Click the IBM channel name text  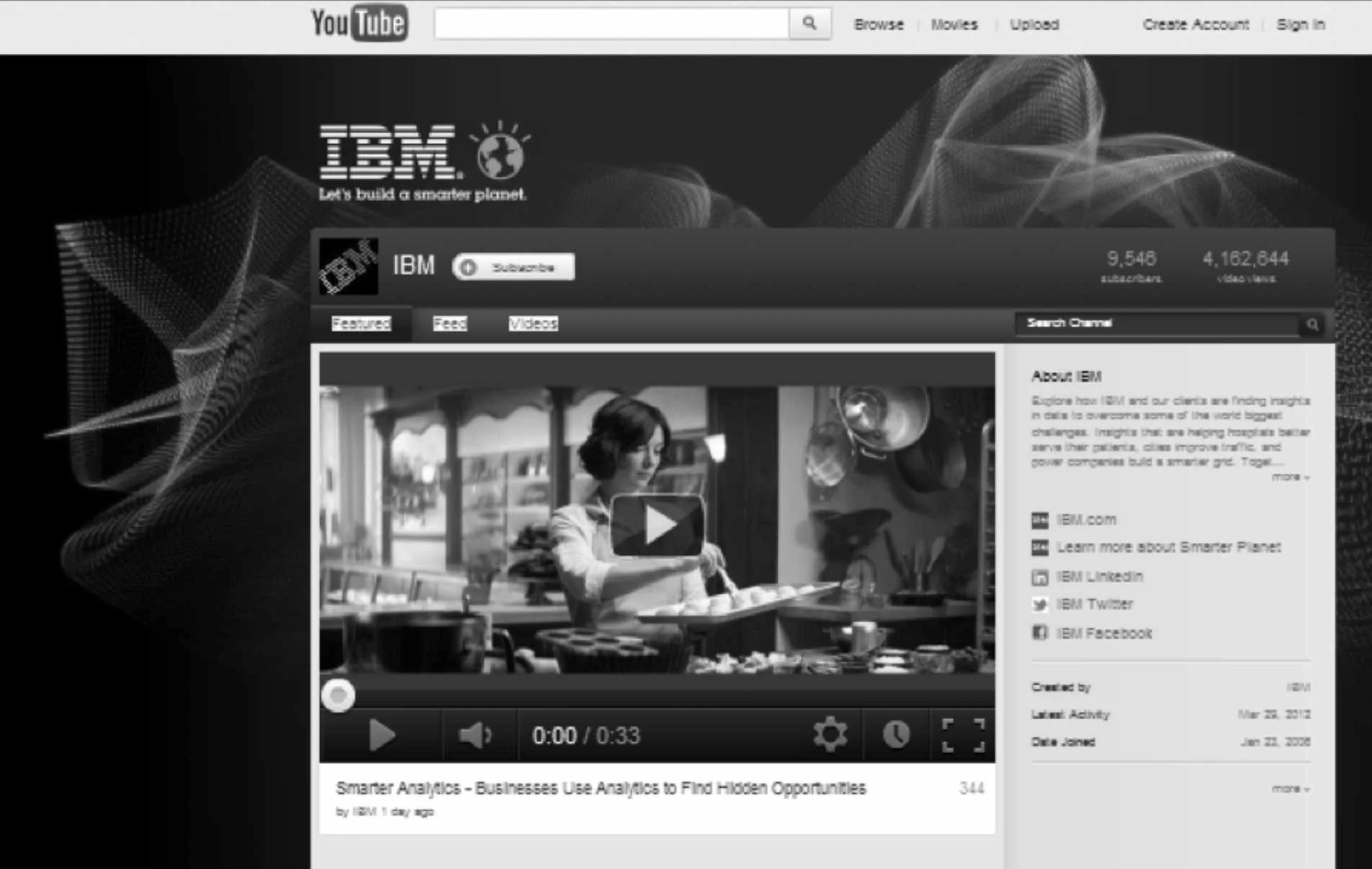pos(413,266)
